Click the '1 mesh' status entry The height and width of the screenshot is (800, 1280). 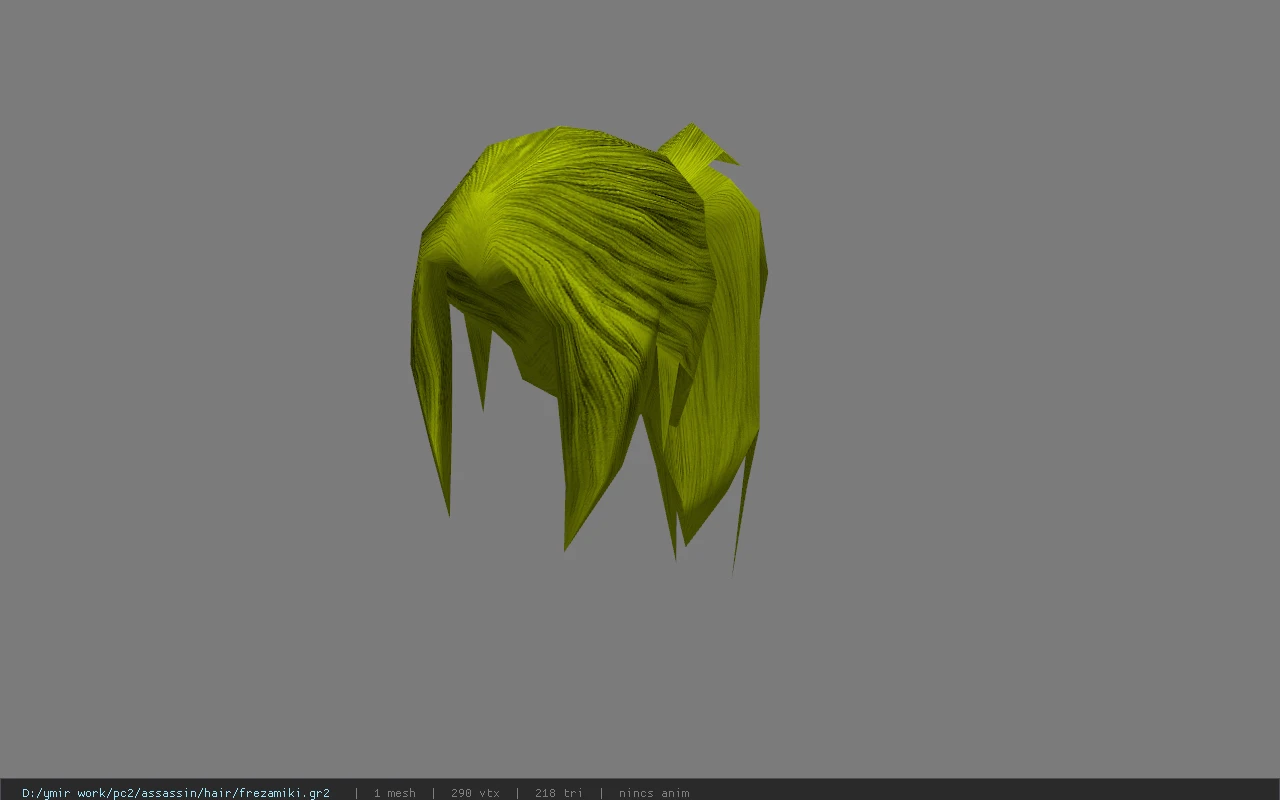coord(394,793)
